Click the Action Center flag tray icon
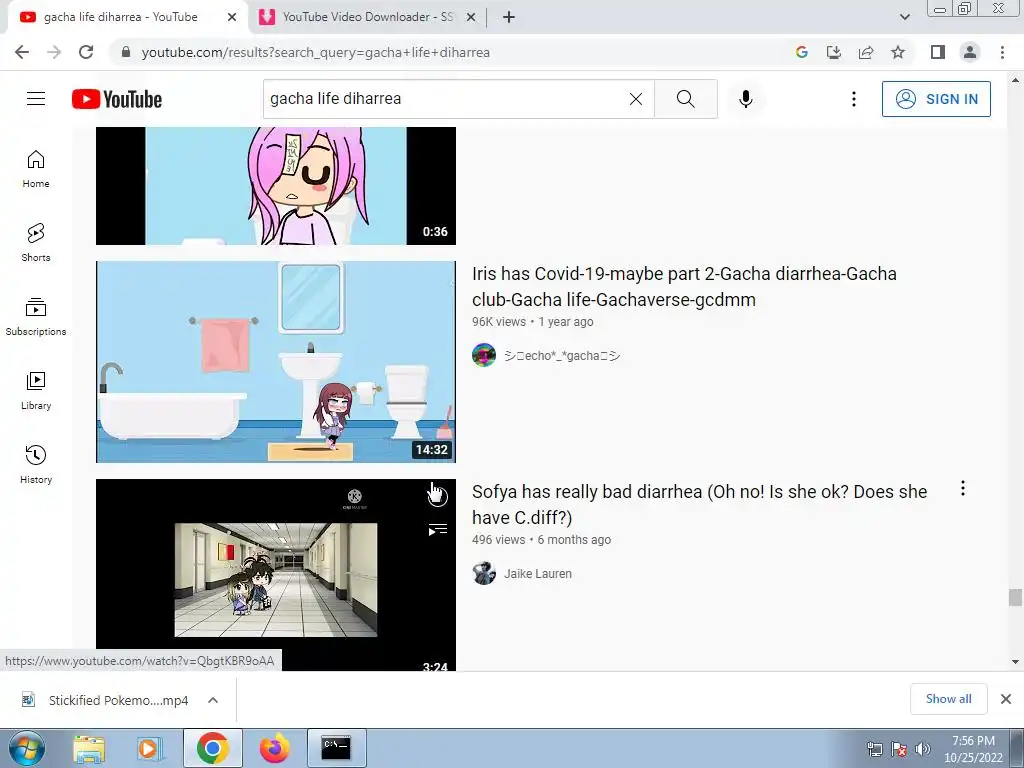1024x768 pixels. tap(899, 749)
